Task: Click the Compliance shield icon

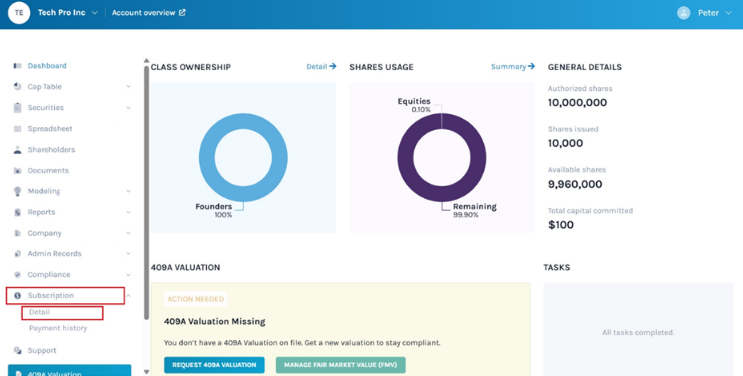Action: click(x=18, y=275)
